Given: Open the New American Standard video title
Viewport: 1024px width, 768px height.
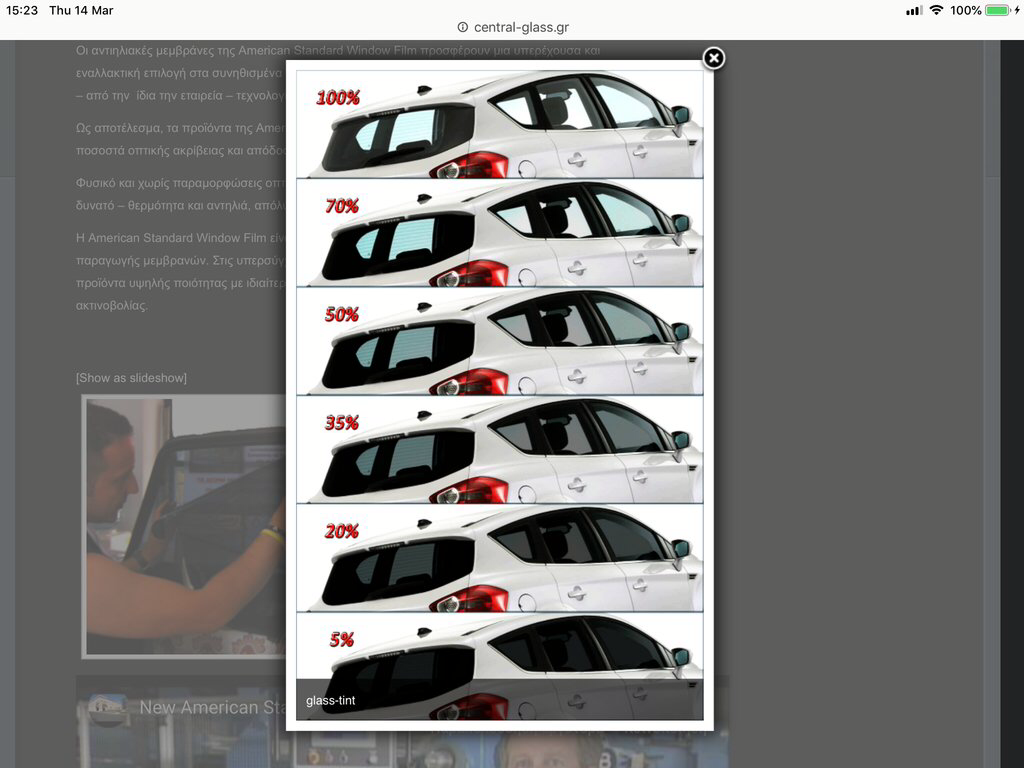Looking at the screenshot, I should coord(212,707).
